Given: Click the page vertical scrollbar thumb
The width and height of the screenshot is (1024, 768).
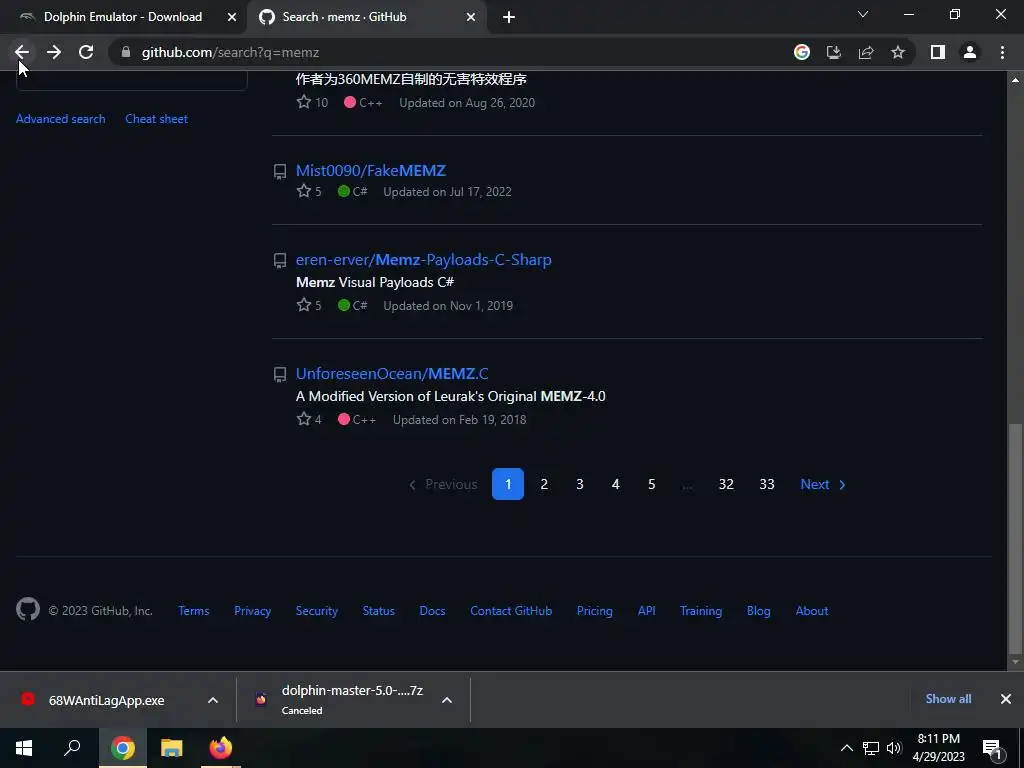Looking at the screenshot, I should point(1015,539).
